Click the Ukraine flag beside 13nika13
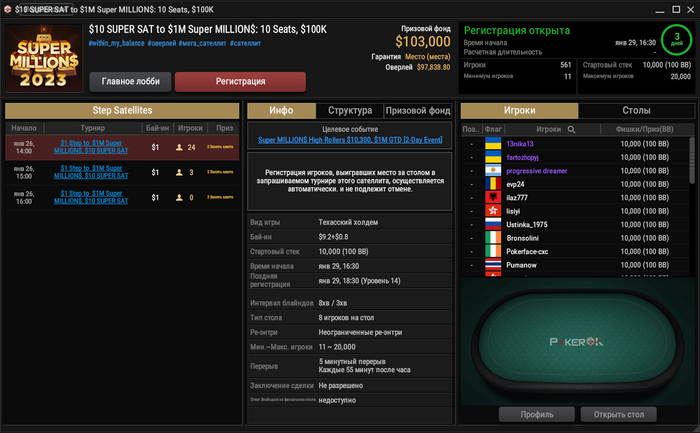This screenshot has height=433, width=700. pyautogui.click(x=493, y=144)
